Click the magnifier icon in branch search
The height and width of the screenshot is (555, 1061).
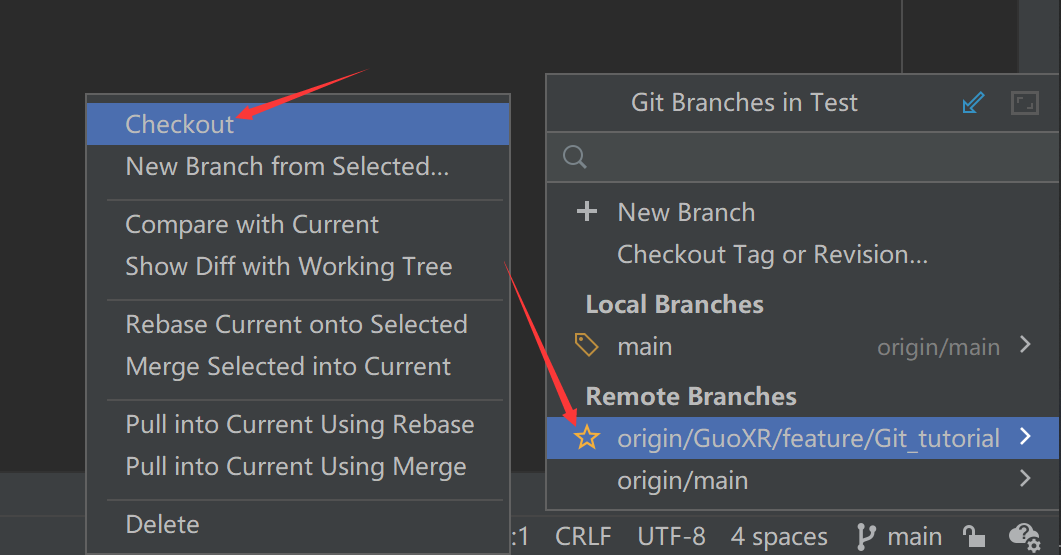coord(575,157)
